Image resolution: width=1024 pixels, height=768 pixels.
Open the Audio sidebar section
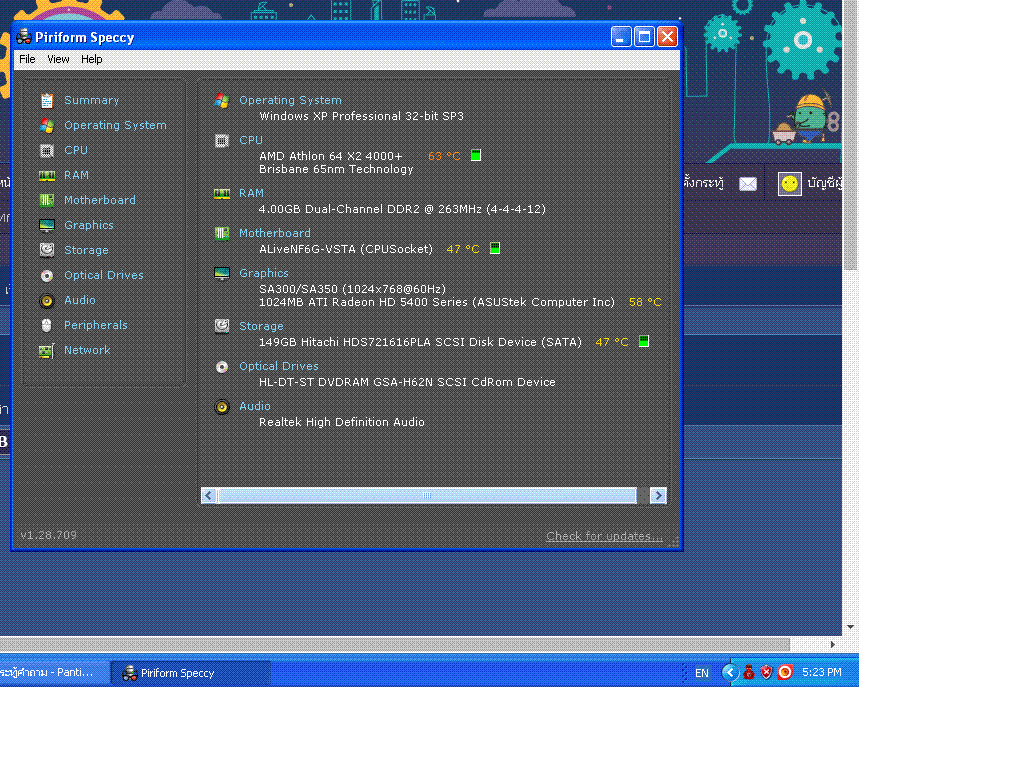click(80, 300)
